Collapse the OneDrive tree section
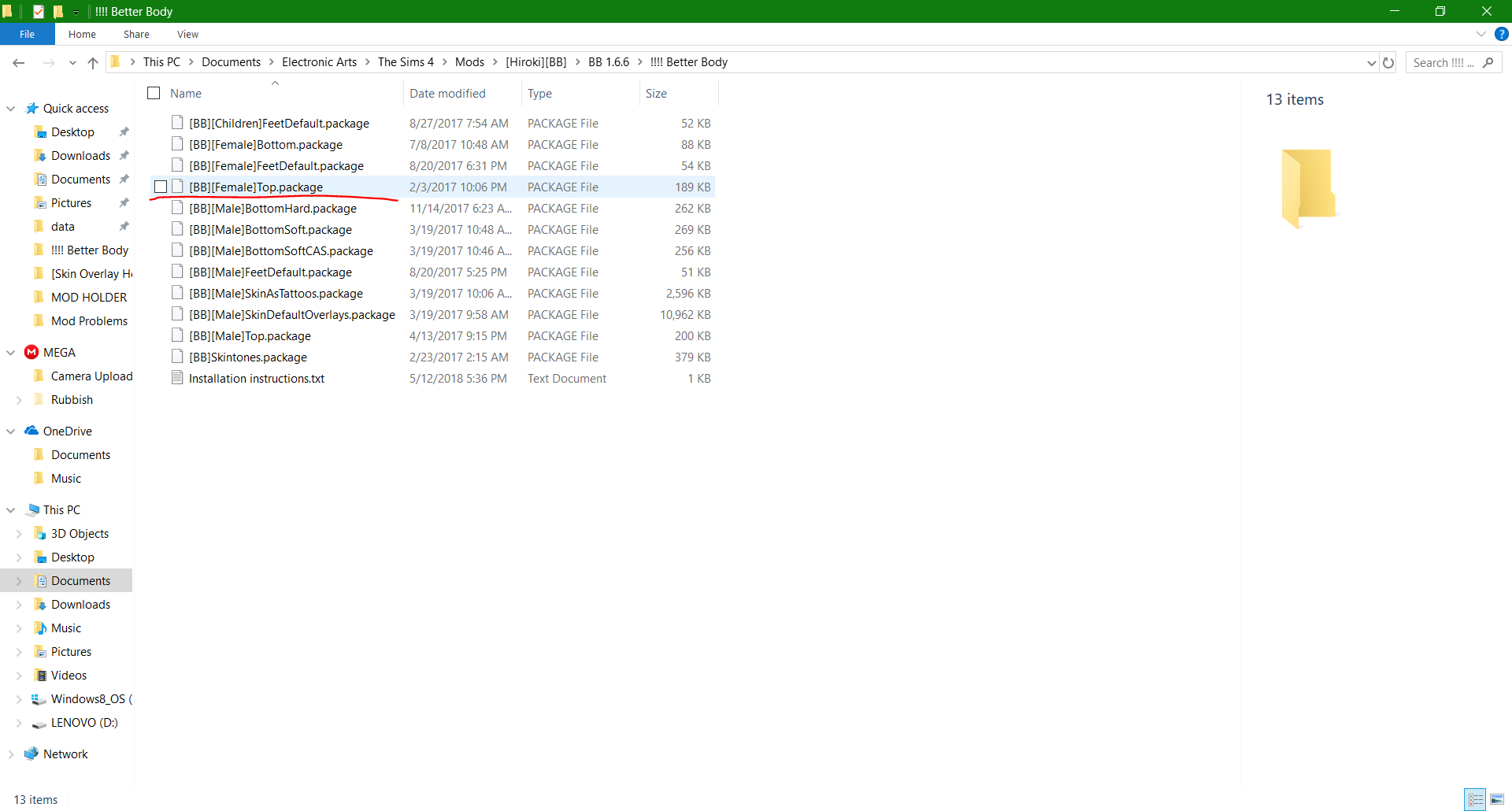Screen dimensions: 1512x811 11,431
